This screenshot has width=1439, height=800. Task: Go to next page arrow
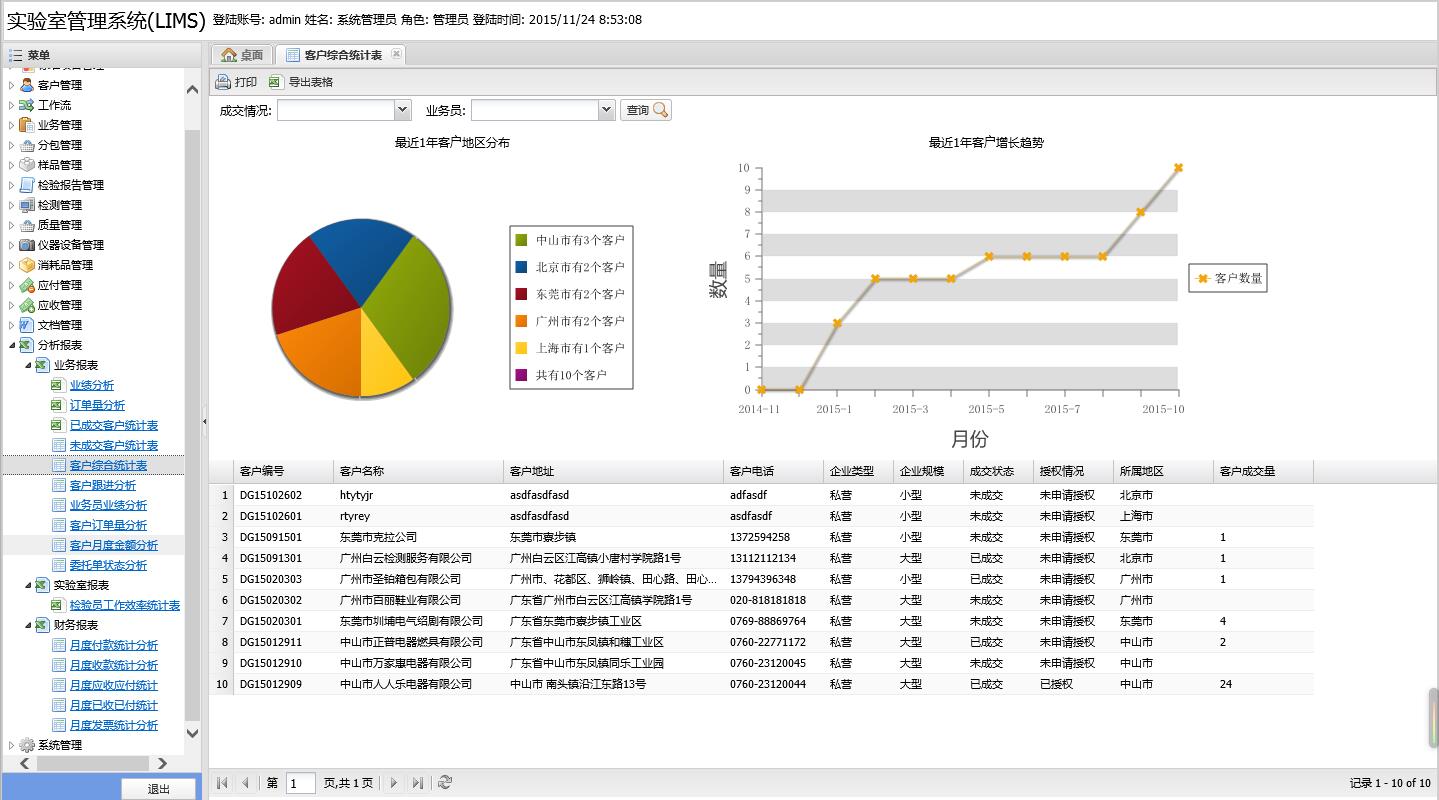tap(393, 783)
